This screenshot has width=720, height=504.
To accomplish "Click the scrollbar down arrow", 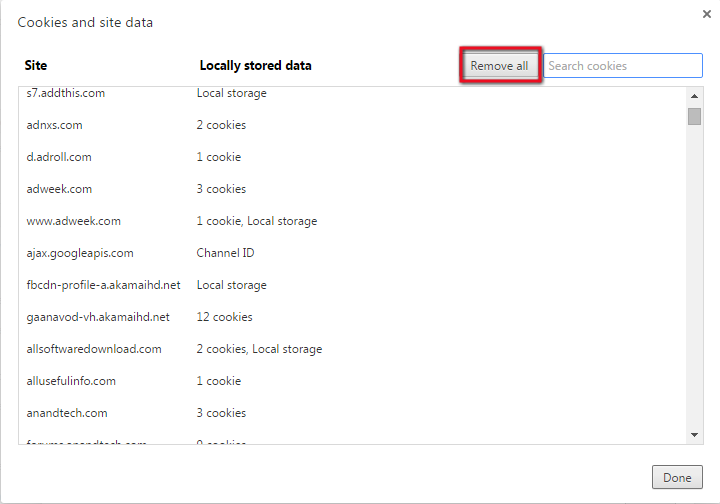I will tap(694, 434).
